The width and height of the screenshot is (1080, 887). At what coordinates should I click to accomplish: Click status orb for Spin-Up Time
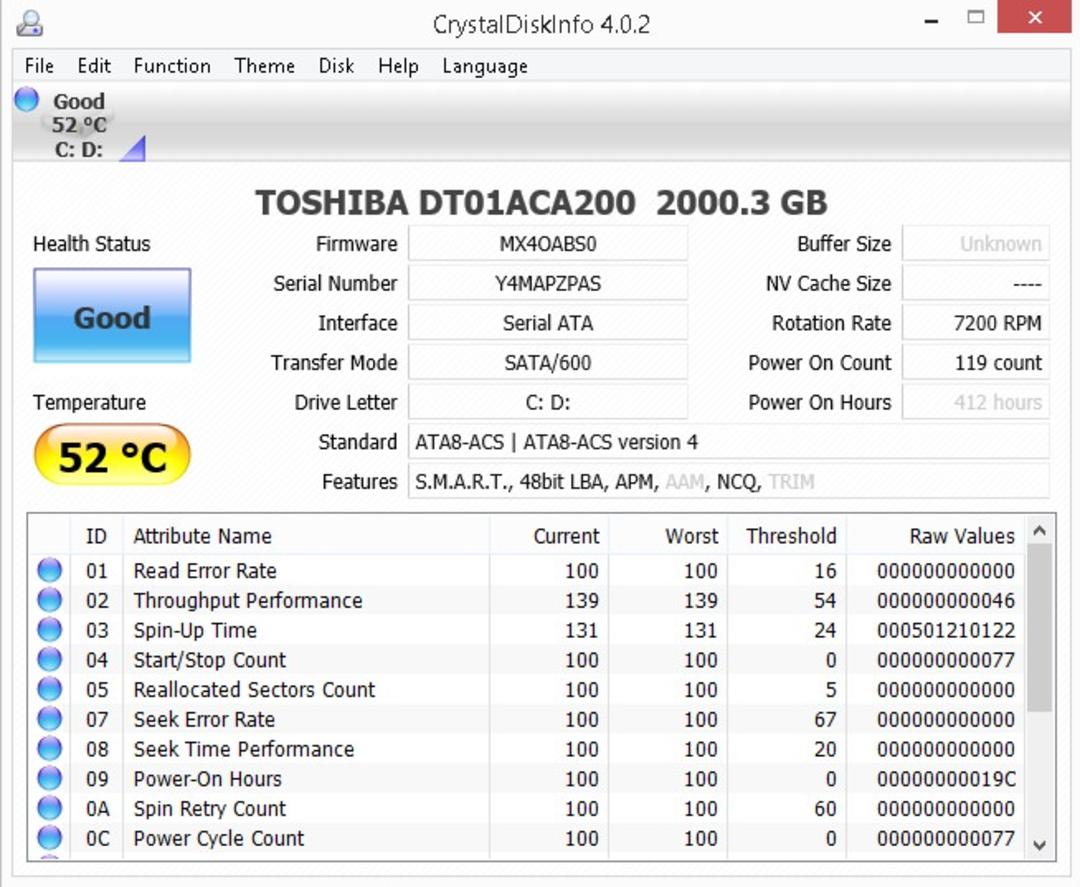(x=49, y=629)
